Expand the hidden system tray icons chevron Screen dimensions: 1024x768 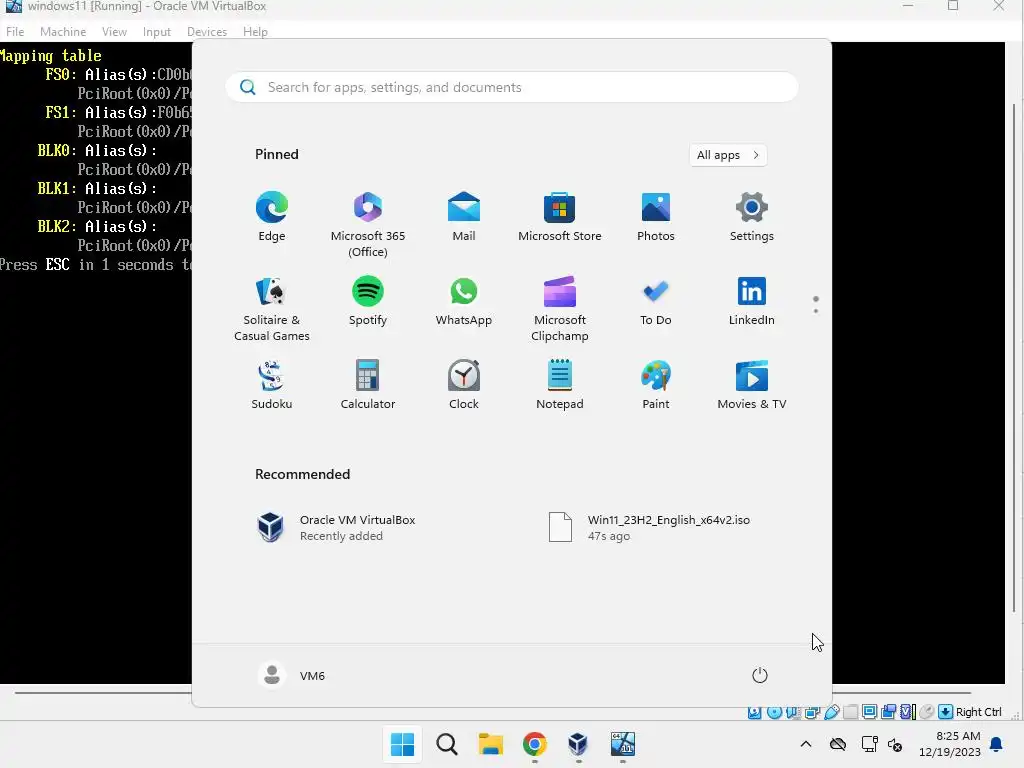(806, 744)
